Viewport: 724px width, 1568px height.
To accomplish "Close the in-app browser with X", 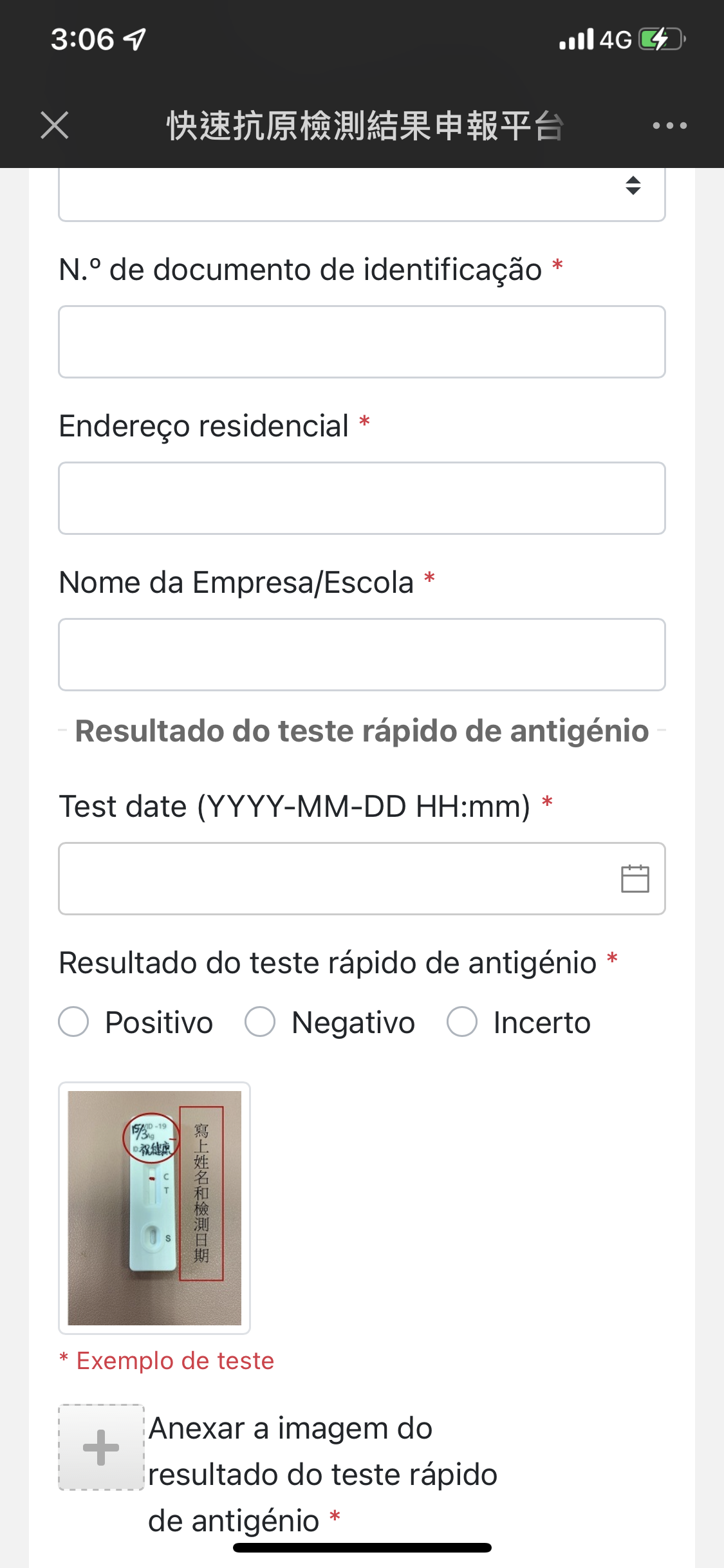I will pos(55,125).
